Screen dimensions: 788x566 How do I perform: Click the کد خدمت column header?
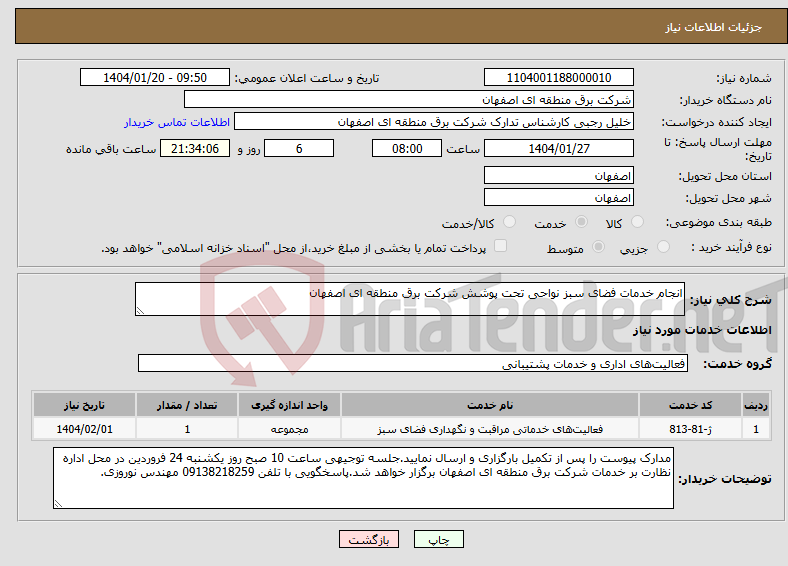(691, 405)
